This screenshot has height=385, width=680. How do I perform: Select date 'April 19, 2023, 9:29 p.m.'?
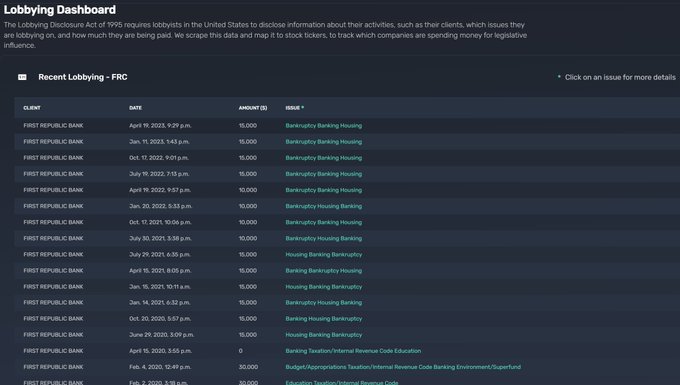click(160, 126)
